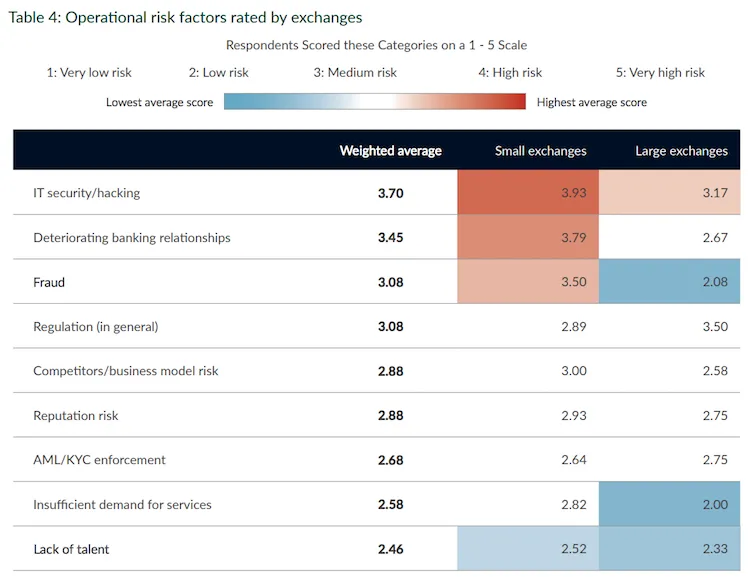Click the blue-to-red gradient legend bar
The image size is (750, 578).
pos(375,101)
